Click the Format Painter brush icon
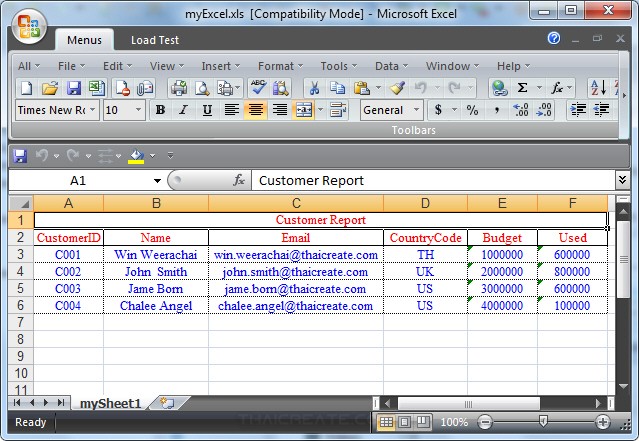This screenshot has height=441, width=639. pyautogui.click(x=398, y=88)
